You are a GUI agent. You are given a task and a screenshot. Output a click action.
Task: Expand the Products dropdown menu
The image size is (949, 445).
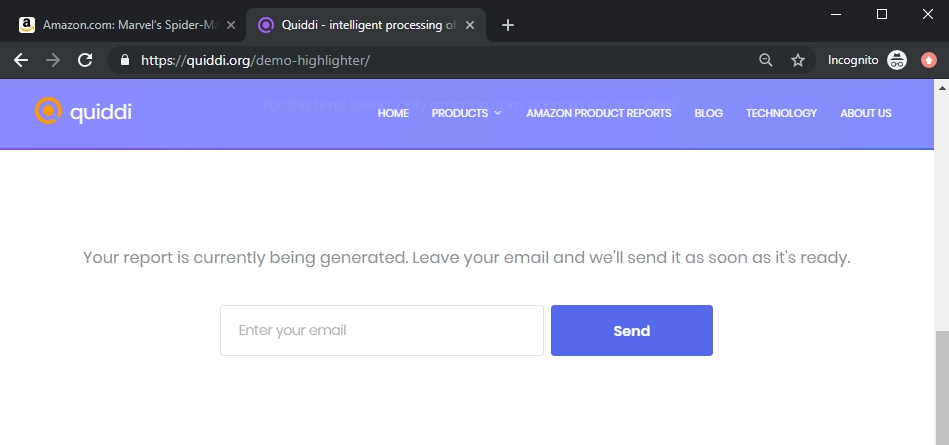point(466,113)
